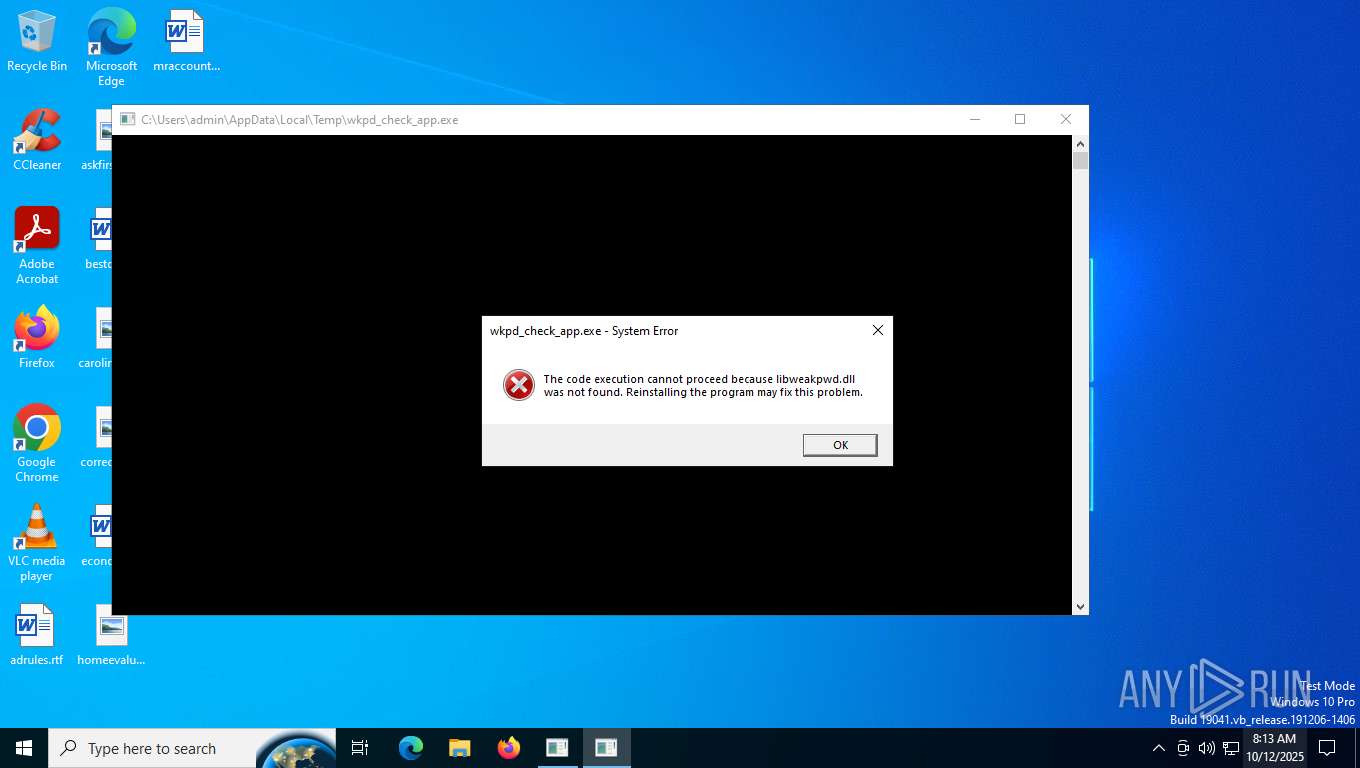Image resolution: width=1360 pixels, height=768 pixels.
Task: Close the wkpd_check_app.exe console window
Action: click(x=1065, y=119)
